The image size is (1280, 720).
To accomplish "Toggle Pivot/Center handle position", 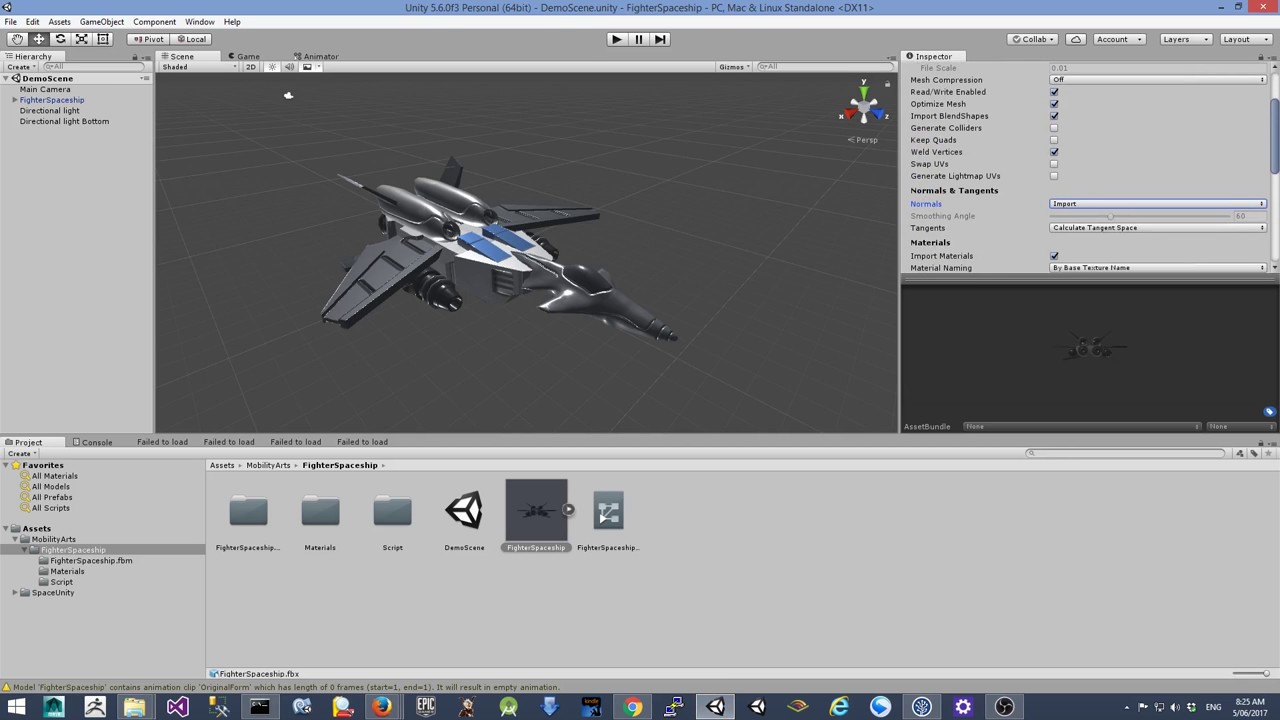I will click(148, 39).
